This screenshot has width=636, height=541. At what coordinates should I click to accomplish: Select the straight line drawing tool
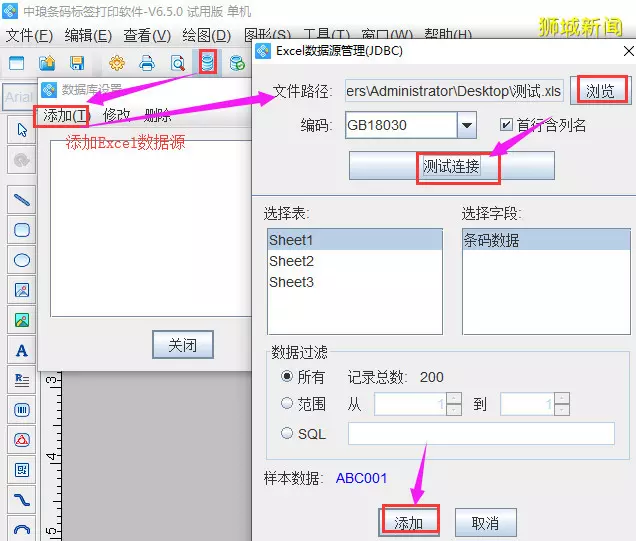click(22, 200)
